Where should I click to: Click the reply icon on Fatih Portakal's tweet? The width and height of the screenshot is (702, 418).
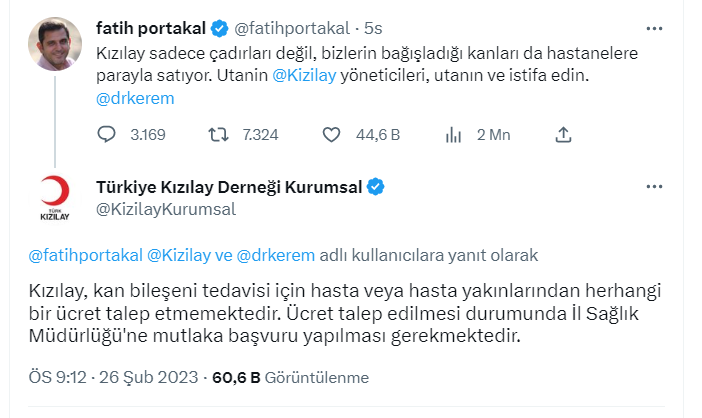coord(108,134)
